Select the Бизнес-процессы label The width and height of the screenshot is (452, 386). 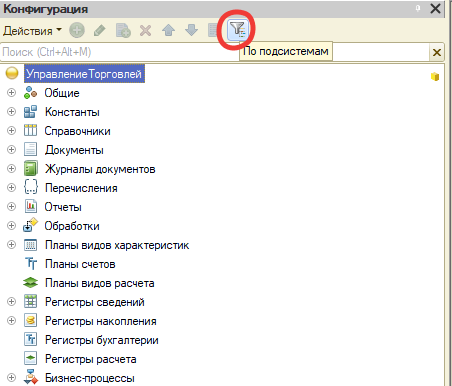click(90, 378)
